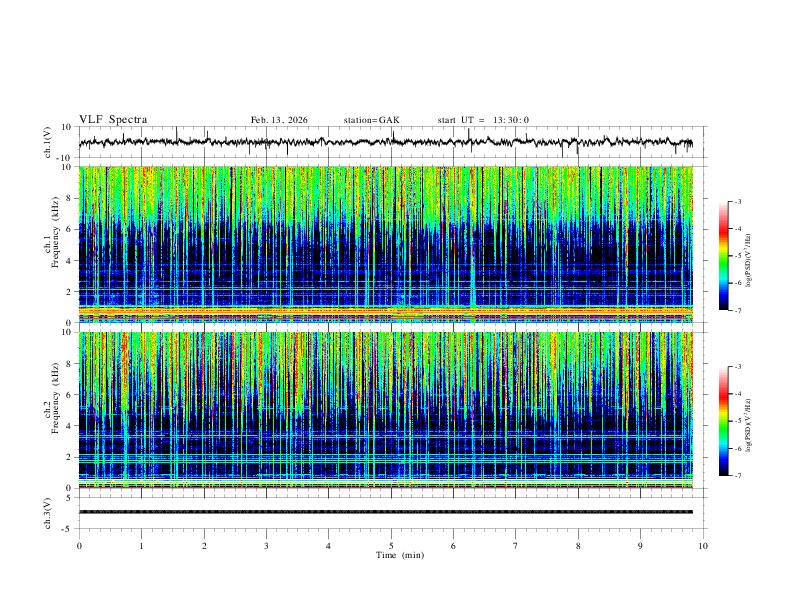Image resolution: width=792 pixels, height=612 pixels.
Task: Click the ch.1 spectrogram panel
Action: [386, 244]
